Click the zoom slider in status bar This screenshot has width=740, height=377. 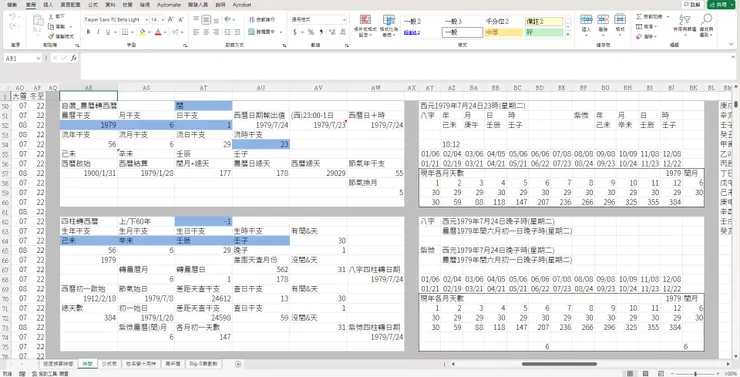(695, 374)
